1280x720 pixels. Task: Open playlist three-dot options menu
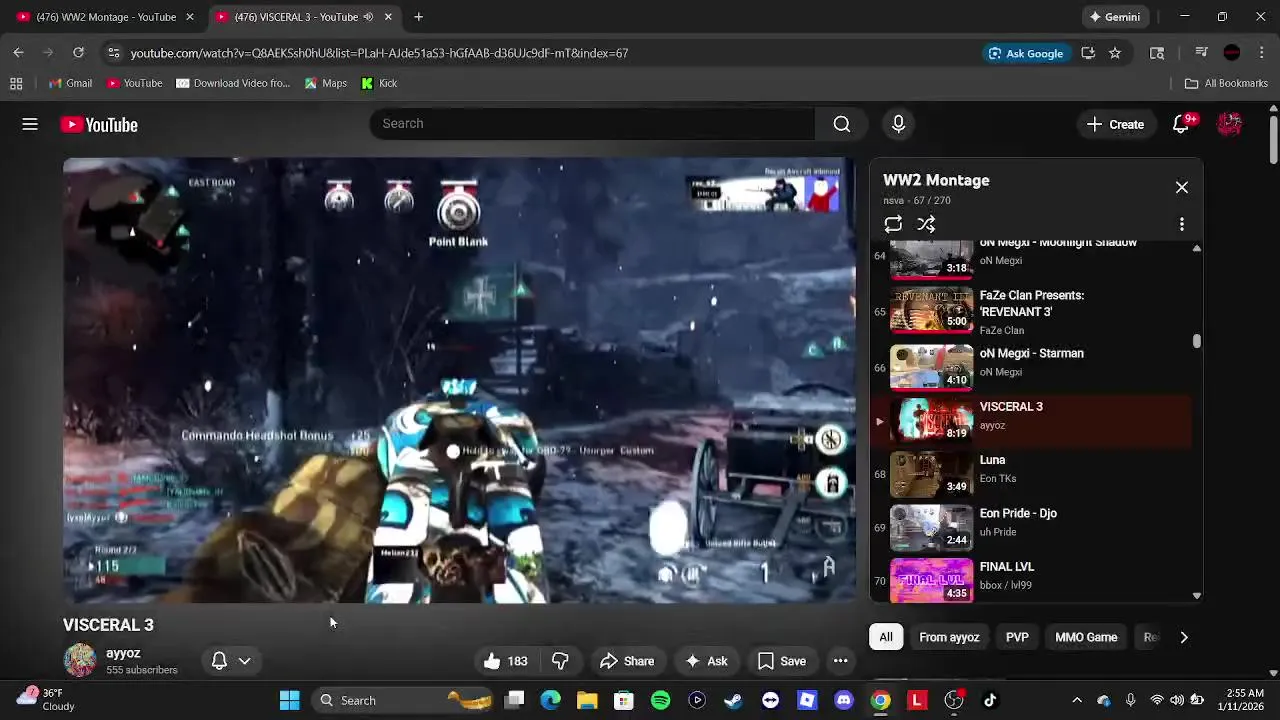coord(1181,224)
